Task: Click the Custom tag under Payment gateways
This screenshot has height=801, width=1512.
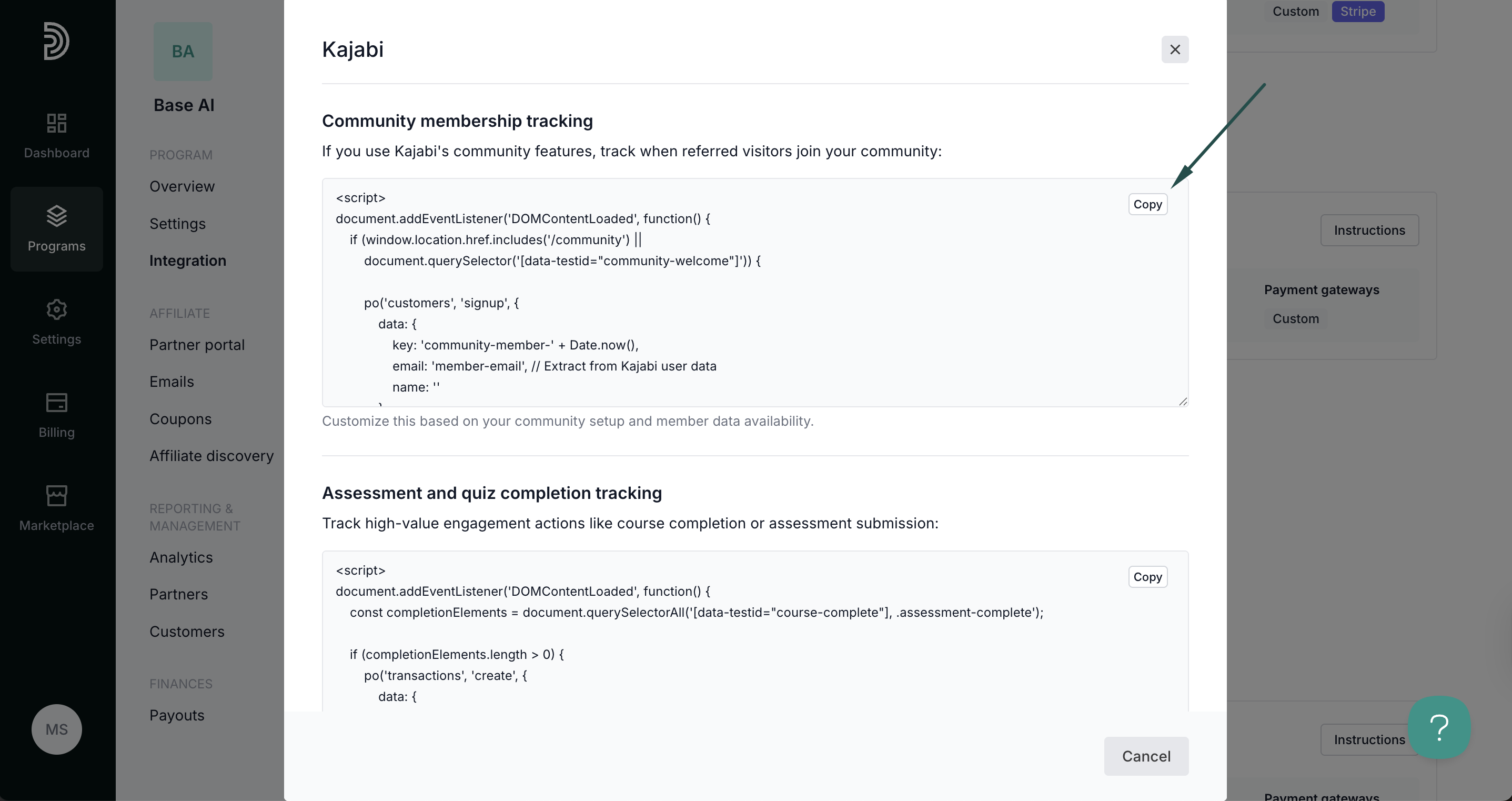Action: (1295, 319)
